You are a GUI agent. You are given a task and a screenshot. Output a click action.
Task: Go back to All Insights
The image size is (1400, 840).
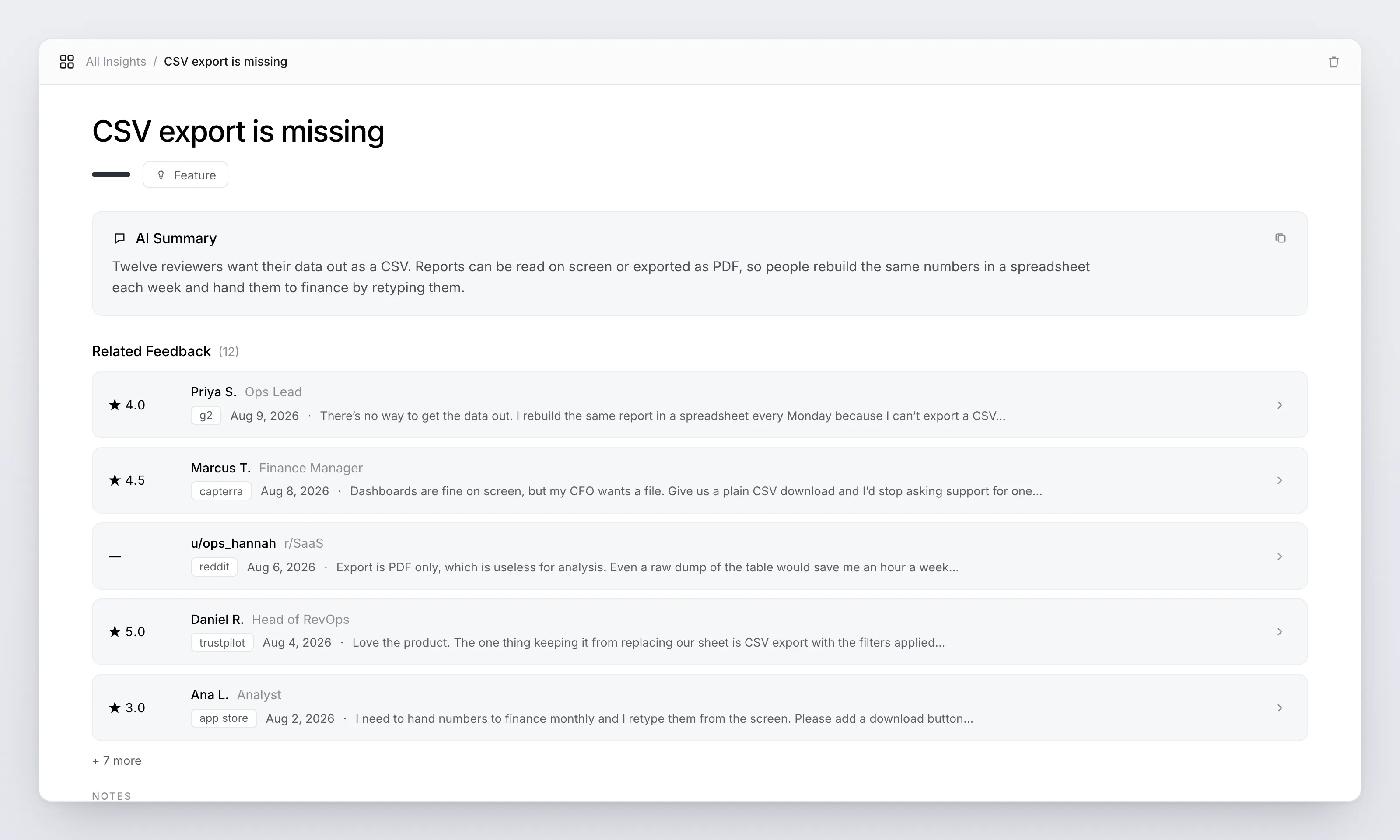[x=116, y=62]
